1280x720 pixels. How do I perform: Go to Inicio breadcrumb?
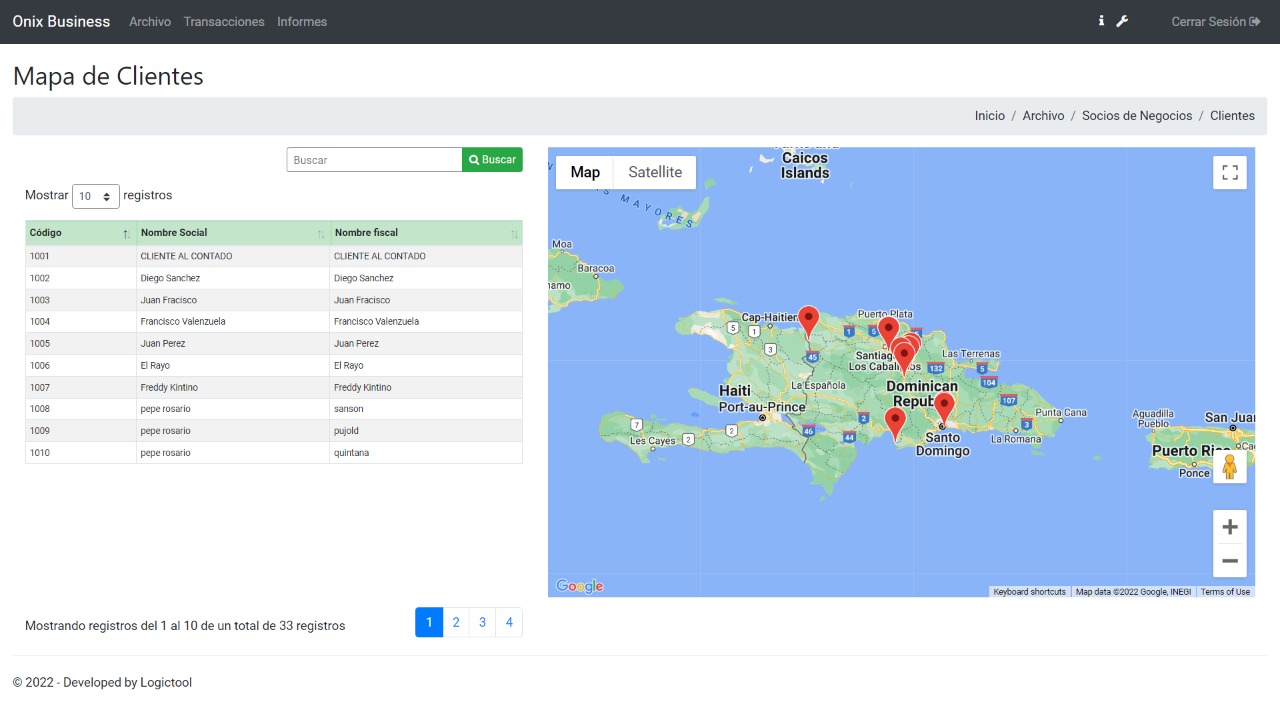990,116
